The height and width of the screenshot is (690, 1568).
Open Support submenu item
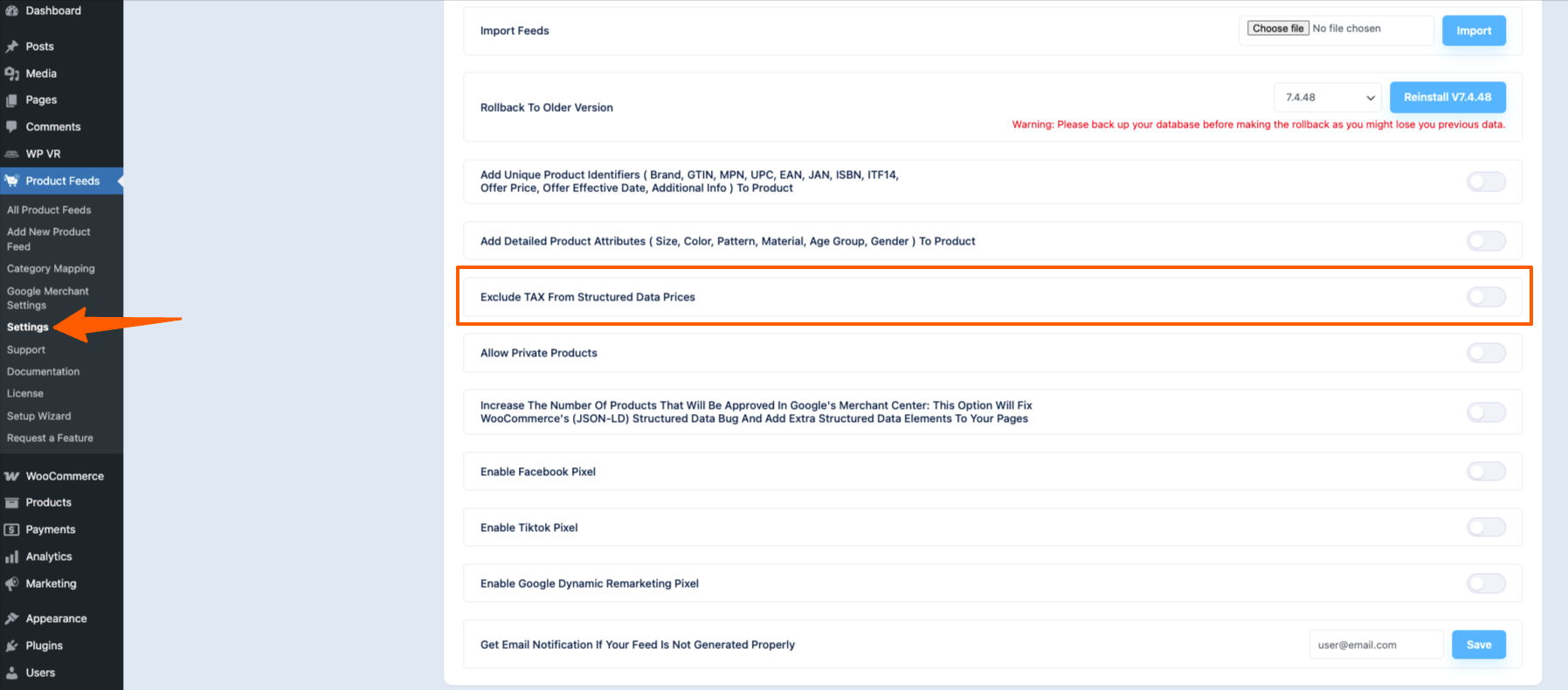pos(26,349)
